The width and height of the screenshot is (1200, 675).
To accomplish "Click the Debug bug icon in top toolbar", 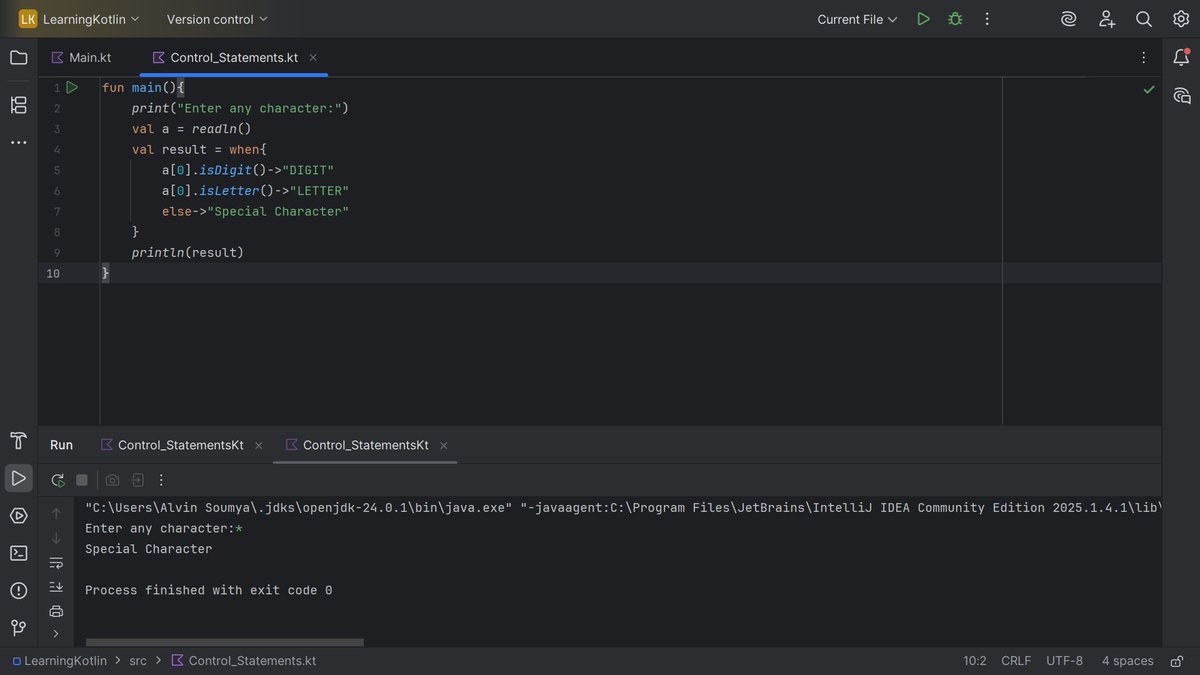I will 955,19.
